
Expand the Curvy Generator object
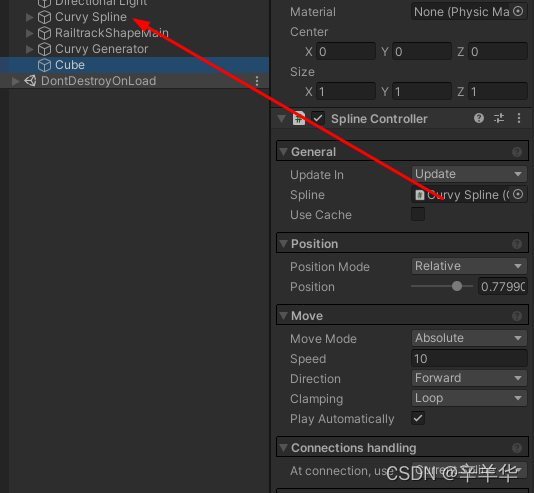(x=30, y=49)
